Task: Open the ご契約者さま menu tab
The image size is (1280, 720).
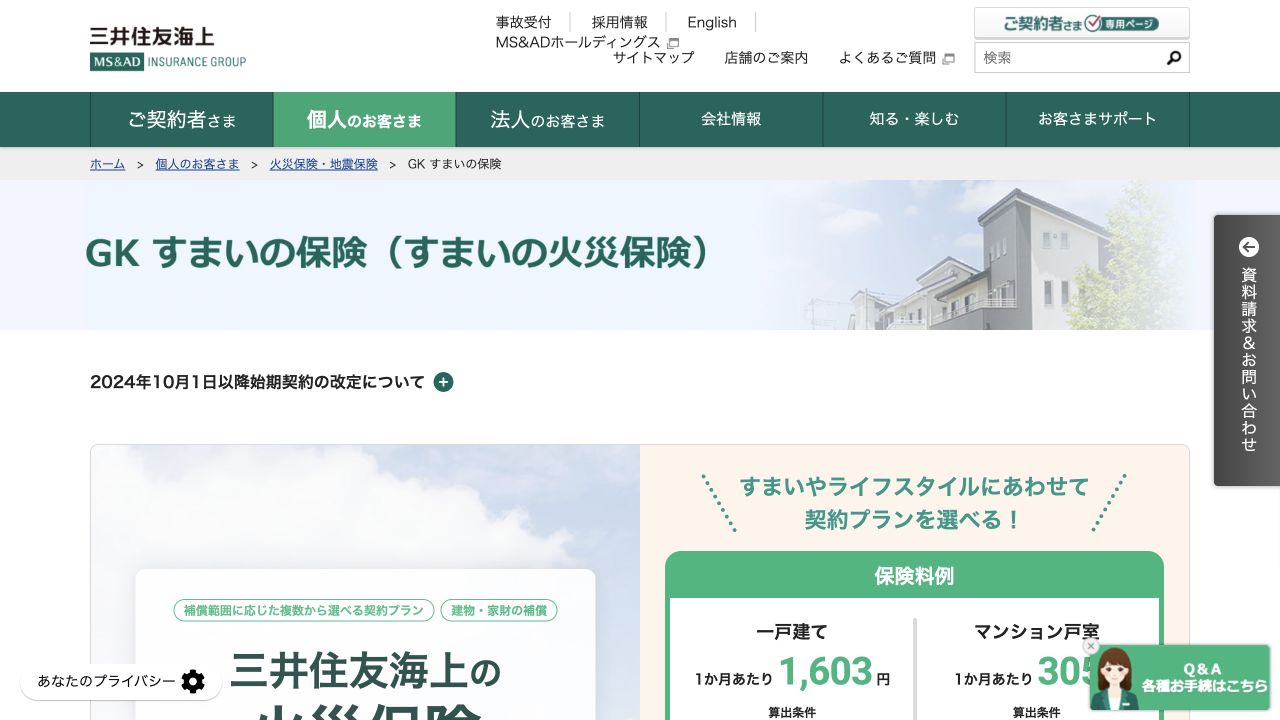Action: (x=182, y=120)
